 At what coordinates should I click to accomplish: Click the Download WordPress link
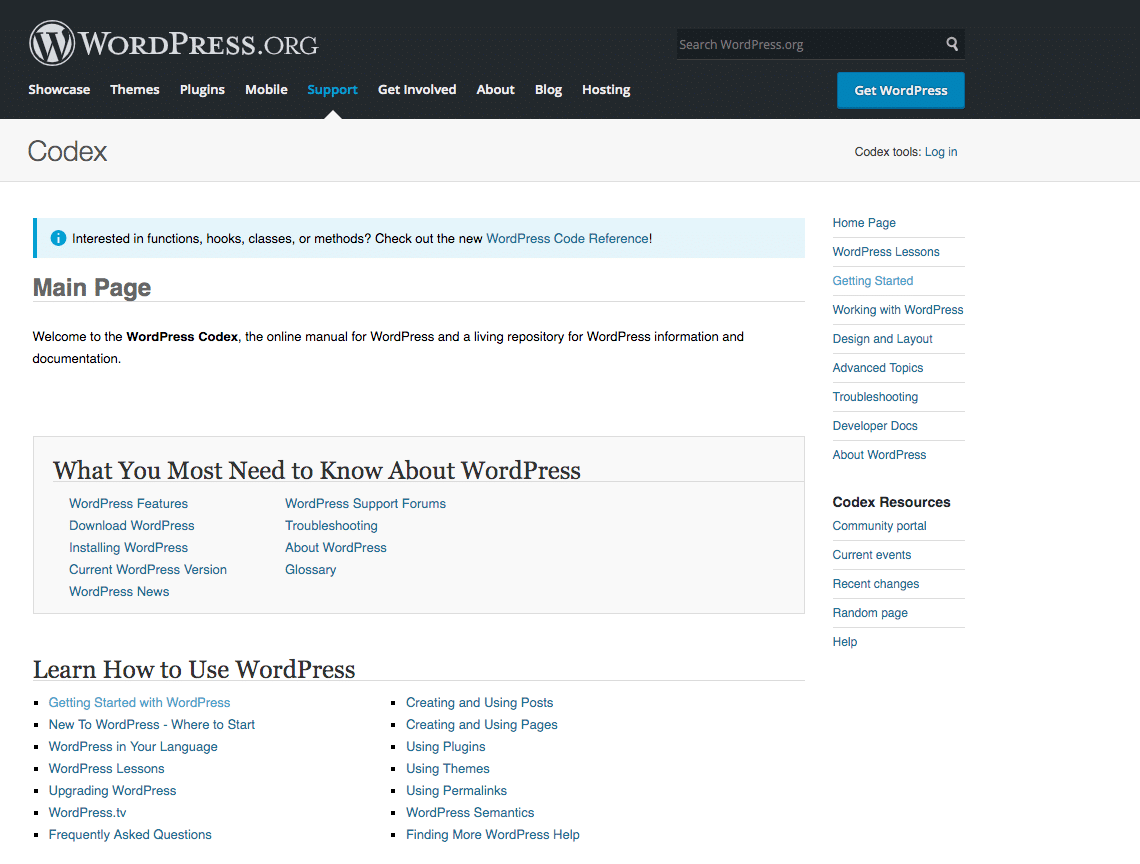131,525
